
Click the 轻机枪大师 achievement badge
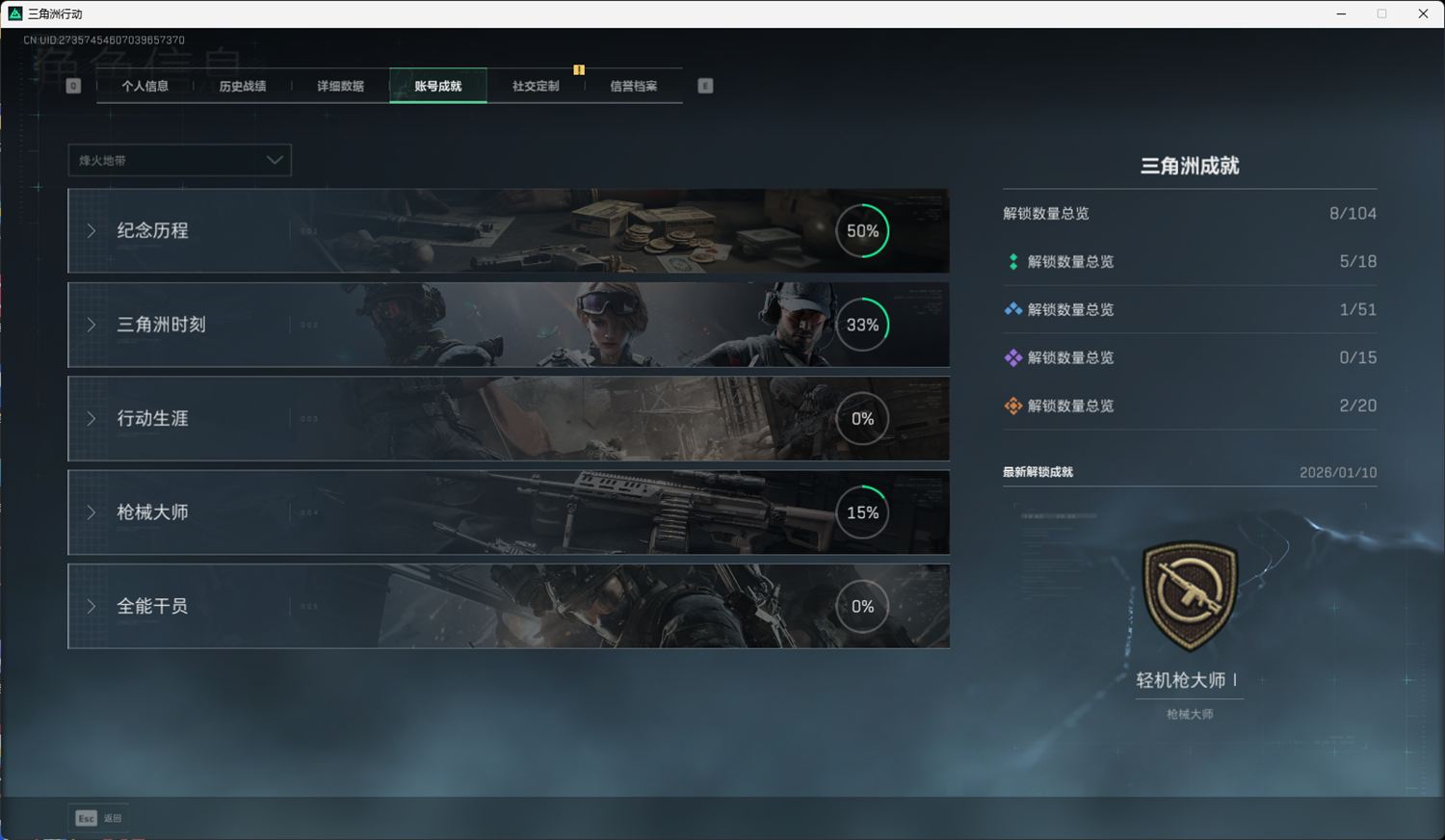click(x=1190, y=595)
